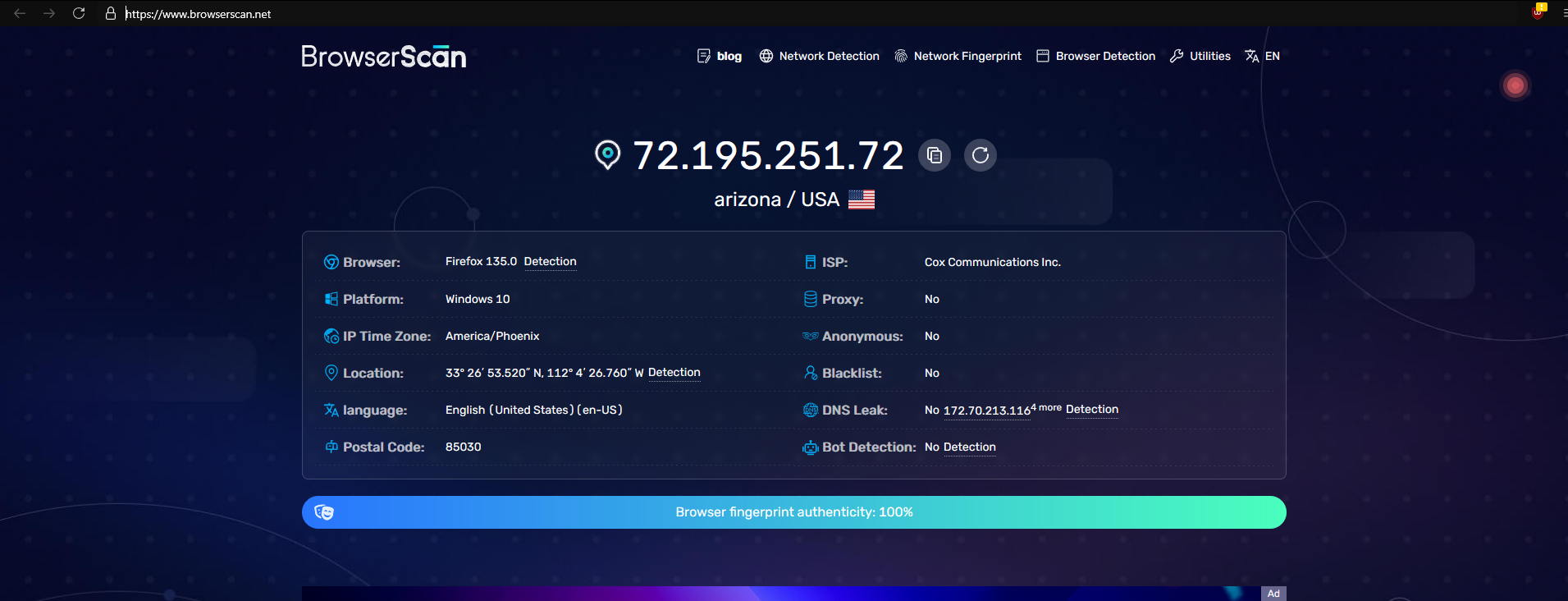Click the Detection link in Bot Detection row

(x=970, y=447)
